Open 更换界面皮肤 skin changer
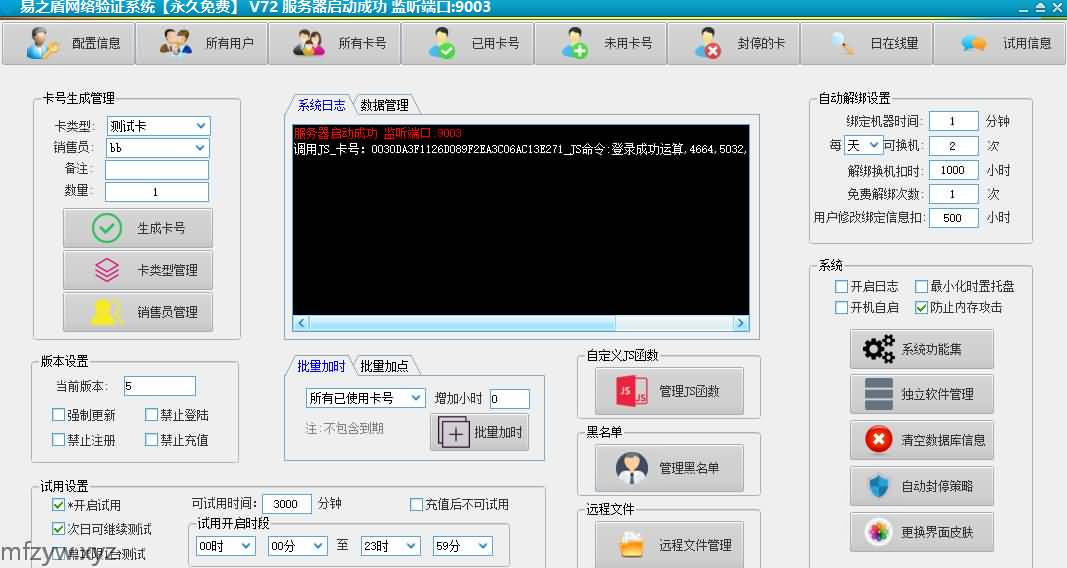This screenshot has height=568, width=1067. point(921,532)
